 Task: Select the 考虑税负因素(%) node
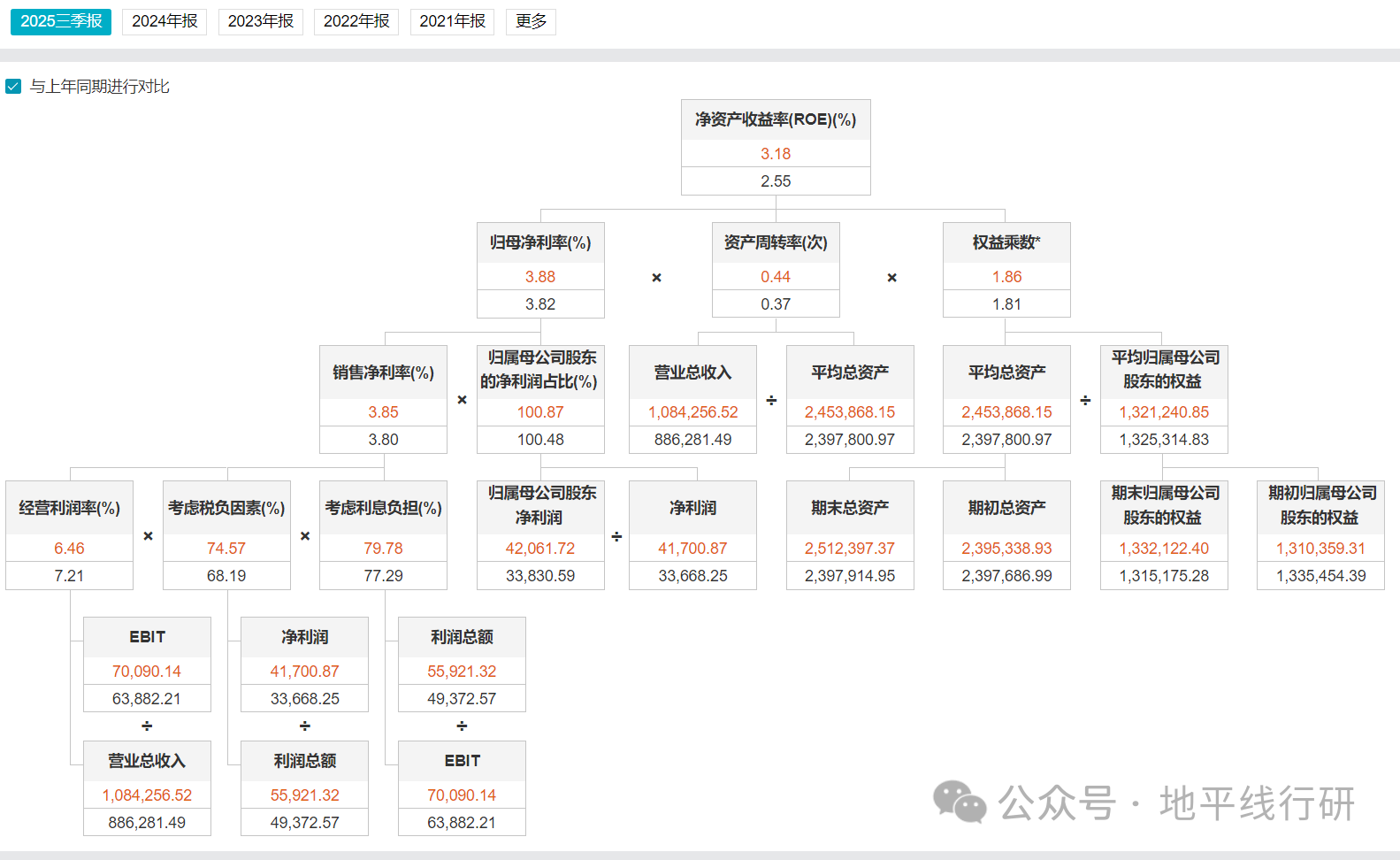tap(226, 508)
